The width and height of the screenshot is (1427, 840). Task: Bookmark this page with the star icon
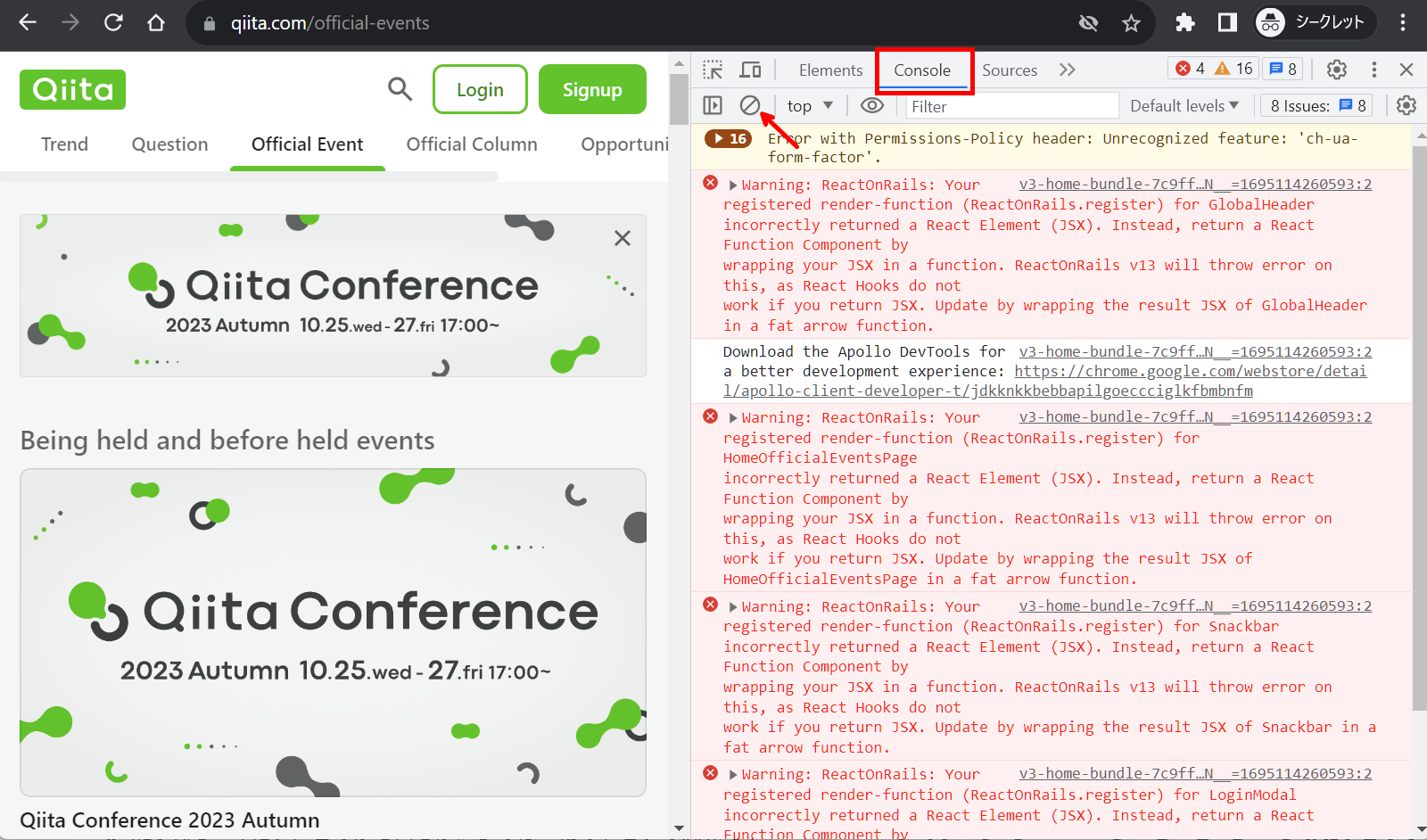click(1131, 23)
